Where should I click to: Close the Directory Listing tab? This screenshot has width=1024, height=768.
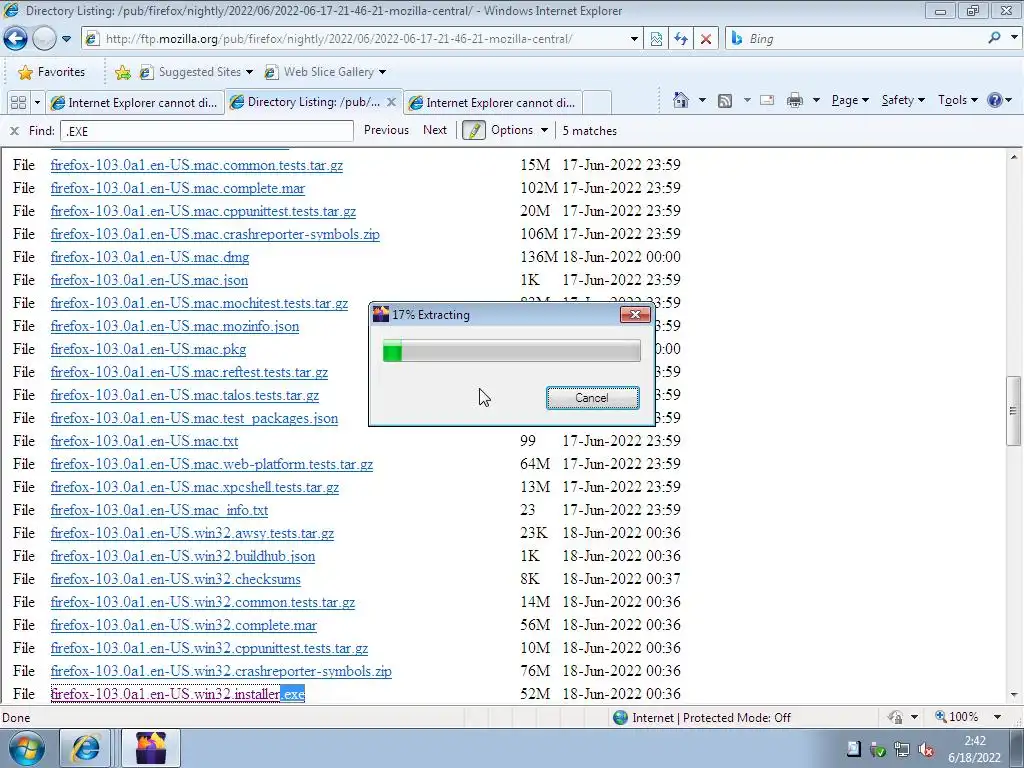[x=391, y=102]
